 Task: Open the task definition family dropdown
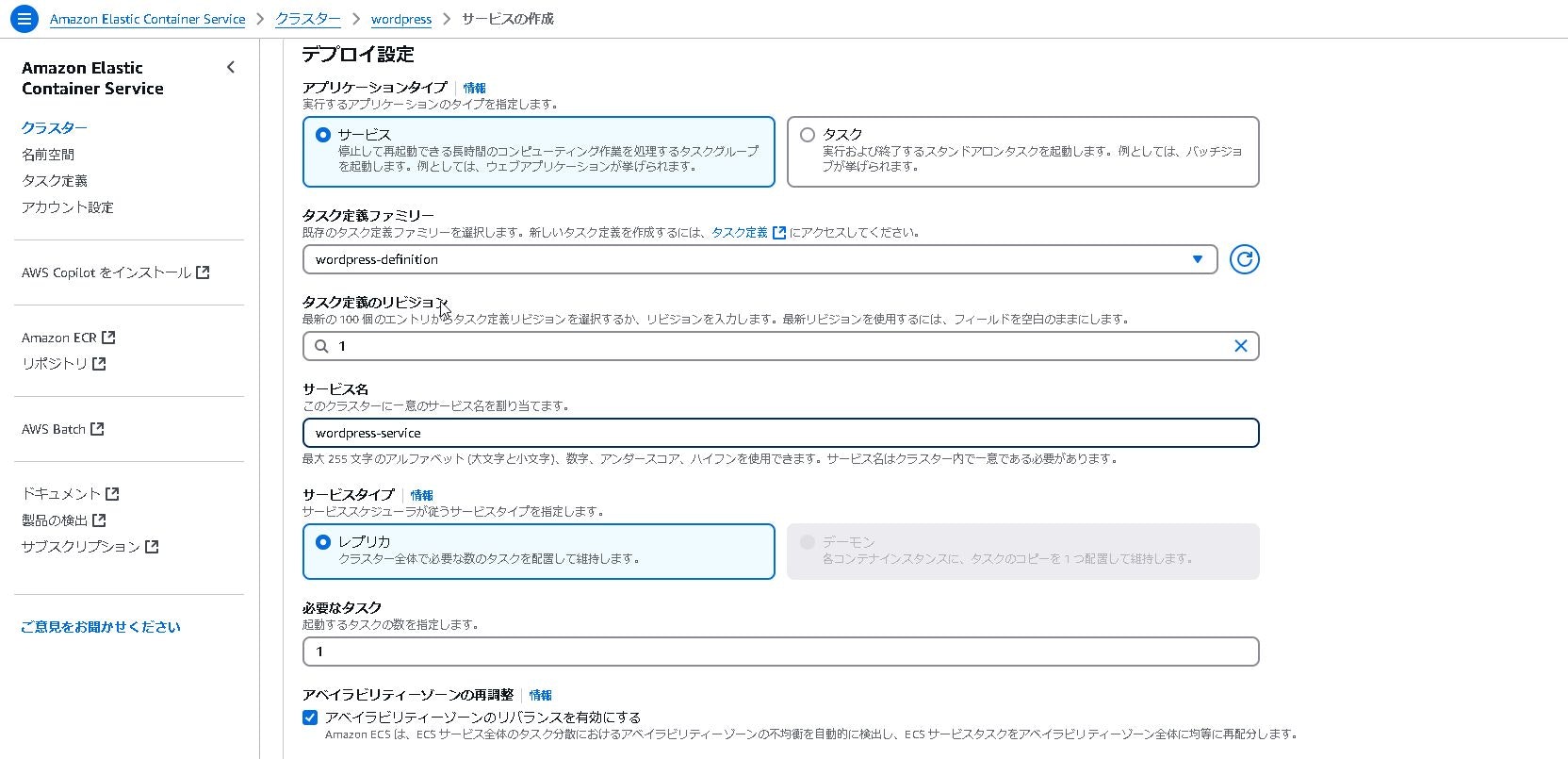coord(759,259)
